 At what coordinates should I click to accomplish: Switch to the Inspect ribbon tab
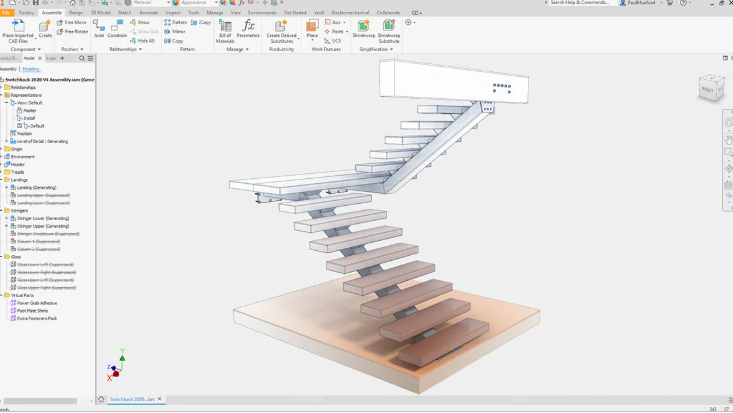coord(173,13)
